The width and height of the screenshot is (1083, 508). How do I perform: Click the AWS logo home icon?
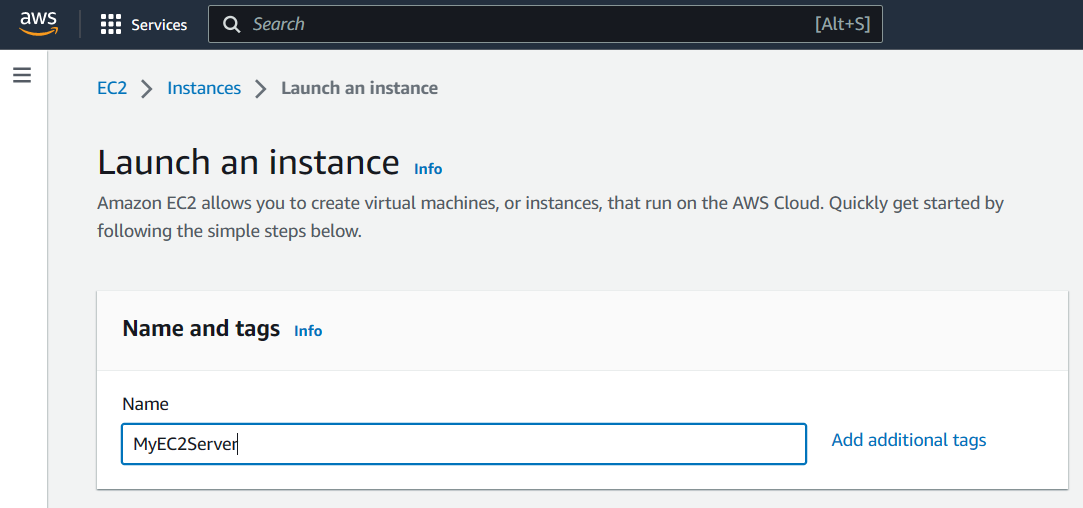point(38,24)
